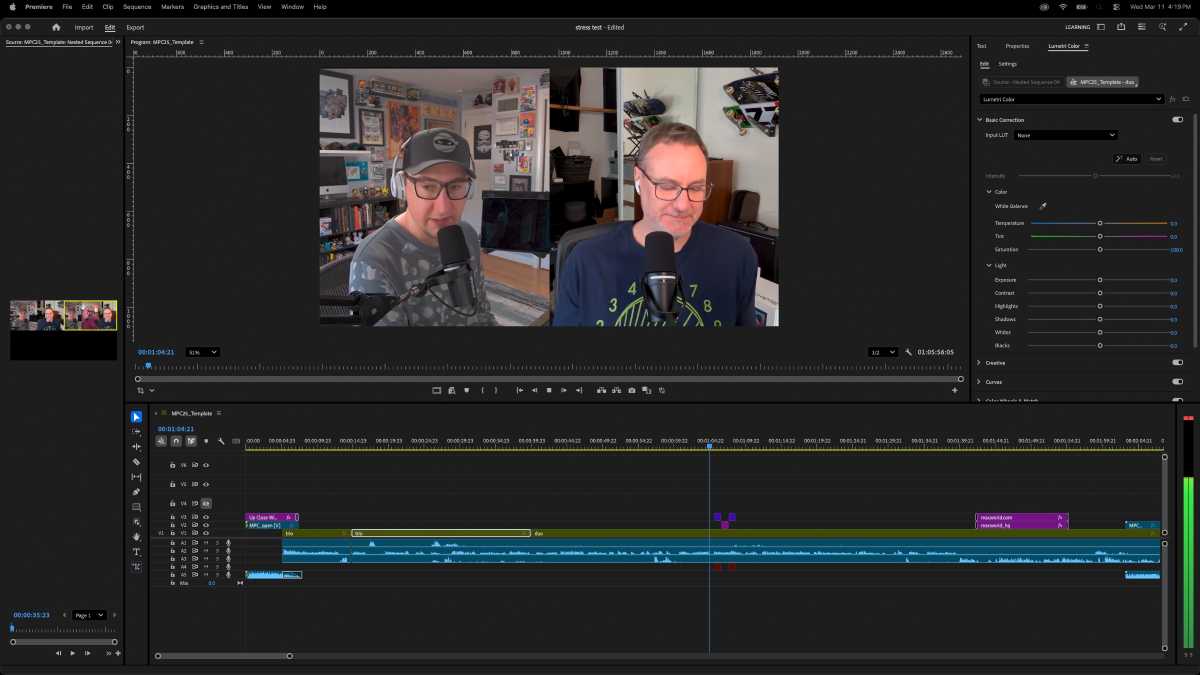Click the Export Frame camera icon

(632, 390)
